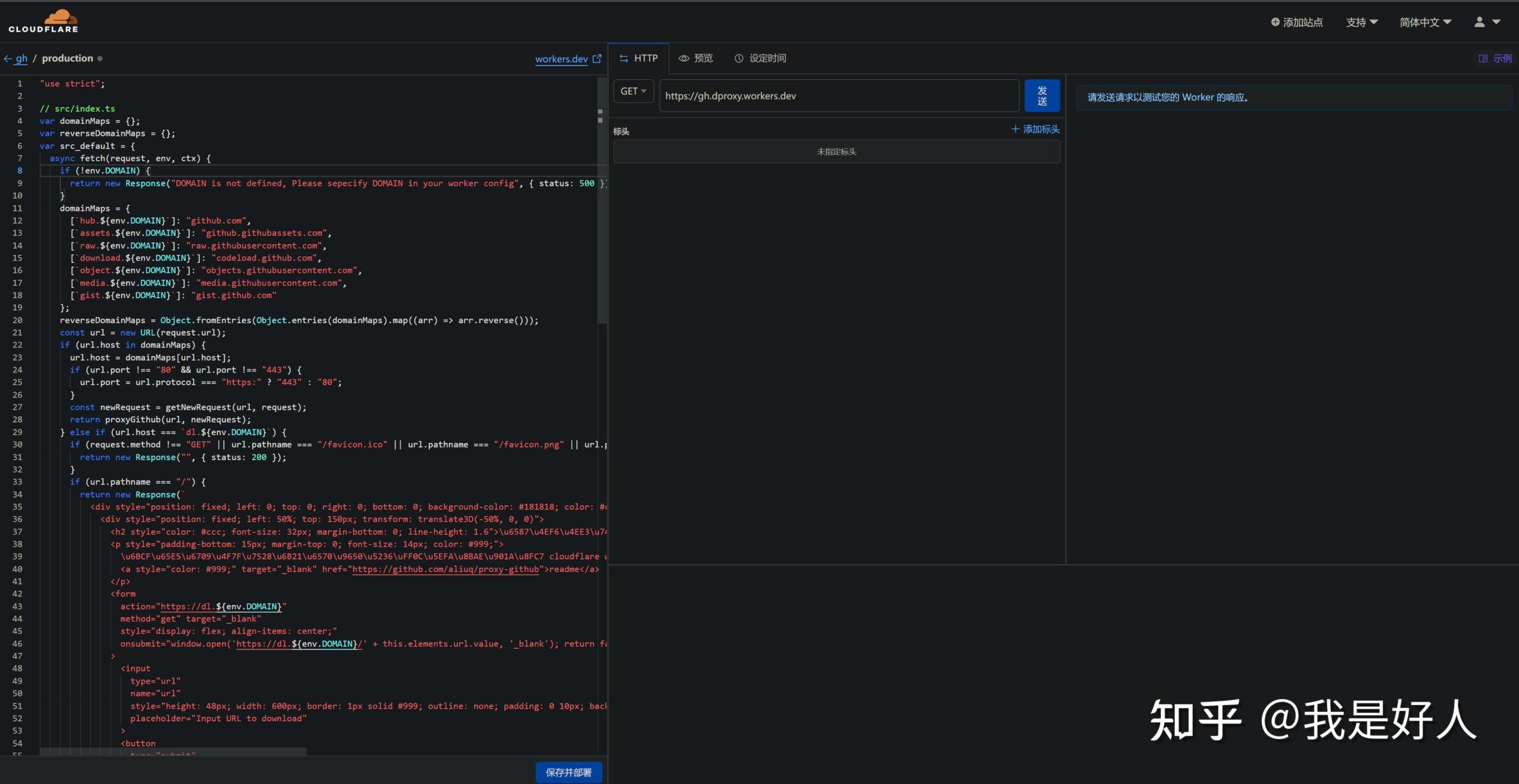Open the 示例 examples panel
1519x784 pixels.
coord(1495,58)
